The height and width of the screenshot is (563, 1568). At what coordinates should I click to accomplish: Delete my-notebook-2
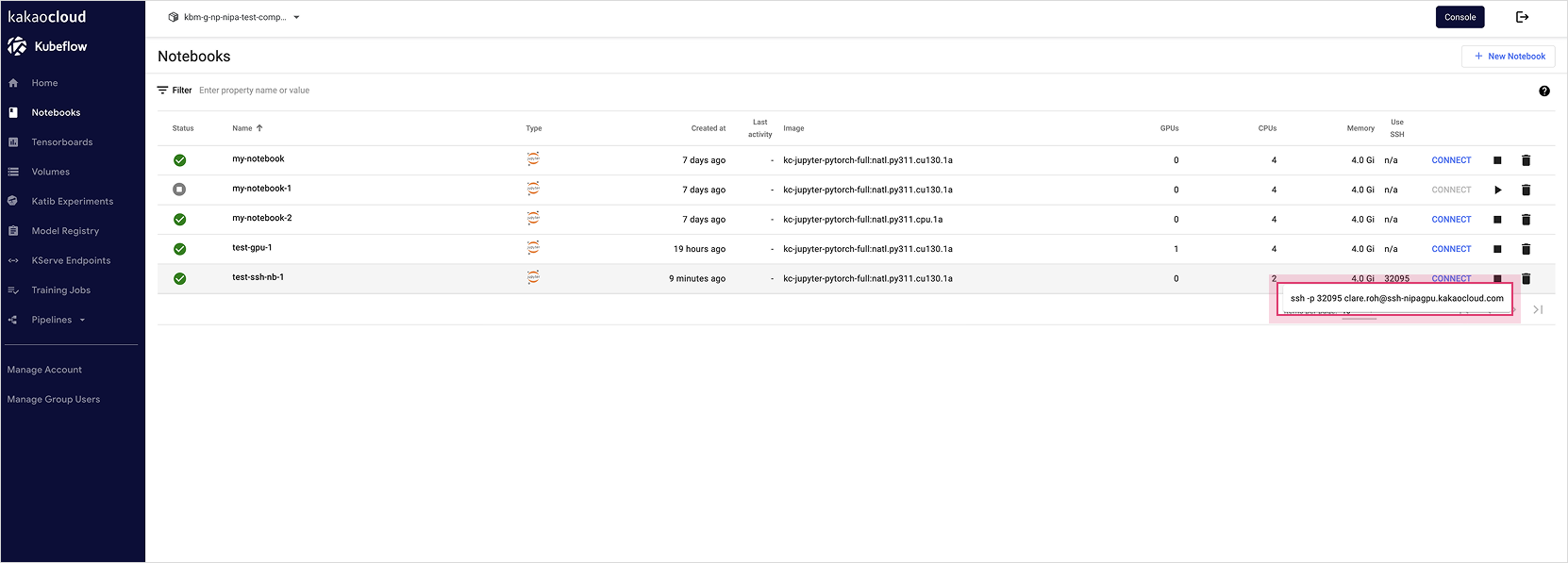[1526, 220]
